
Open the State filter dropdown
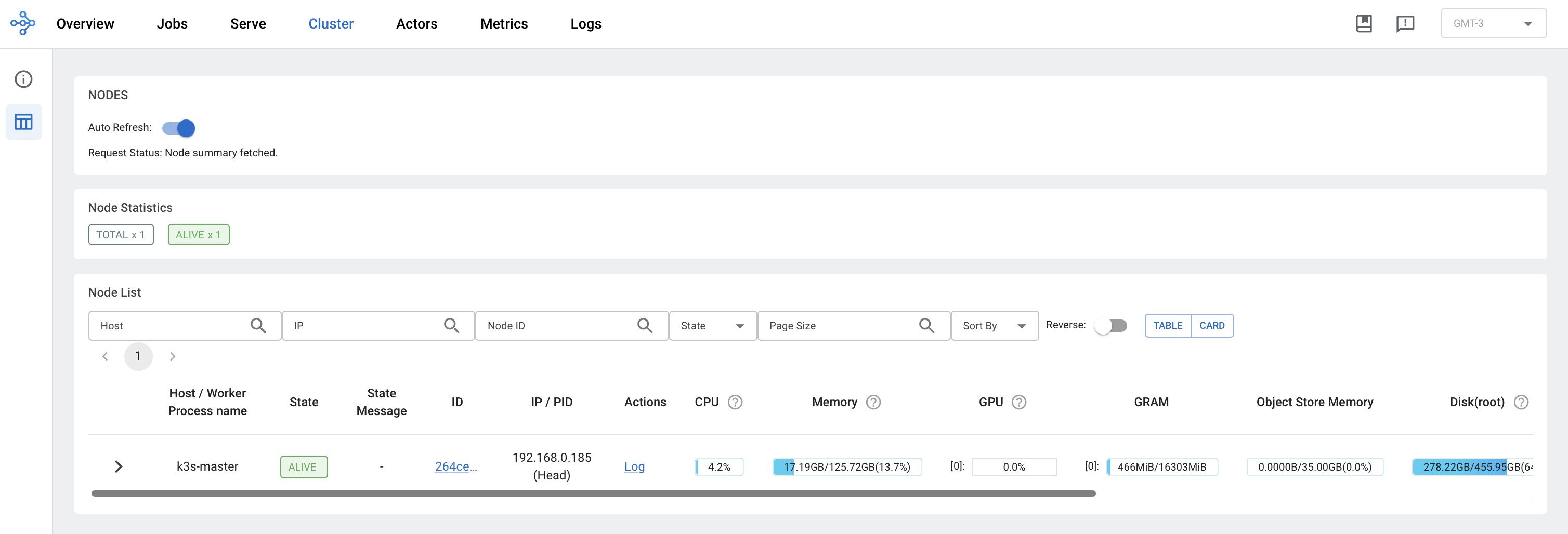pyautogui.click(x=712, y=325)
